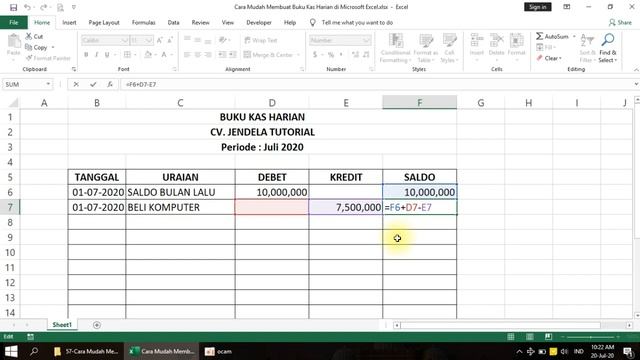Open the Page Layout tab
640x360 pixels.
[x=104, y=22]
